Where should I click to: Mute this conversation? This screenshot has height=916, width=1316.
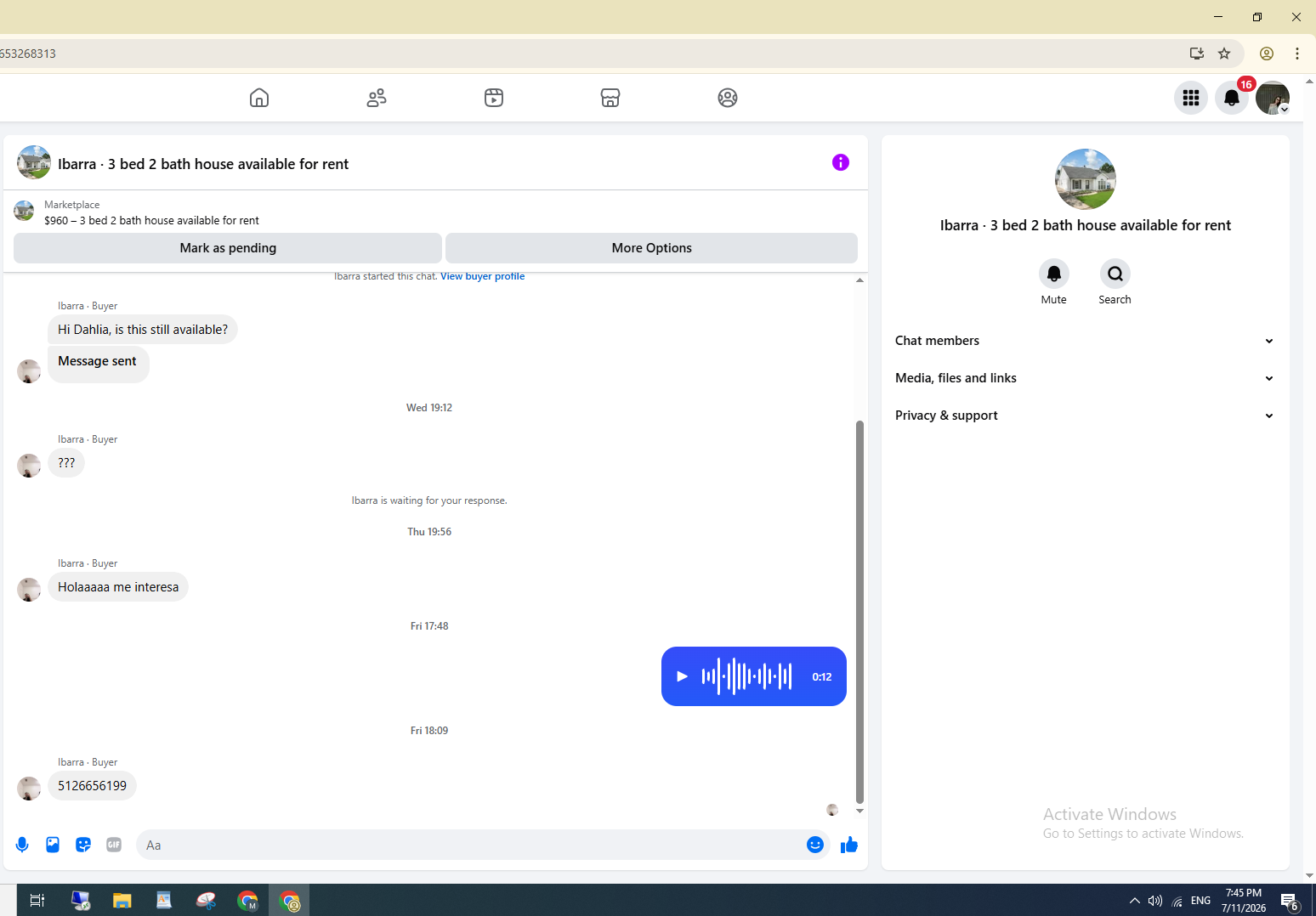click(1054, 274)
